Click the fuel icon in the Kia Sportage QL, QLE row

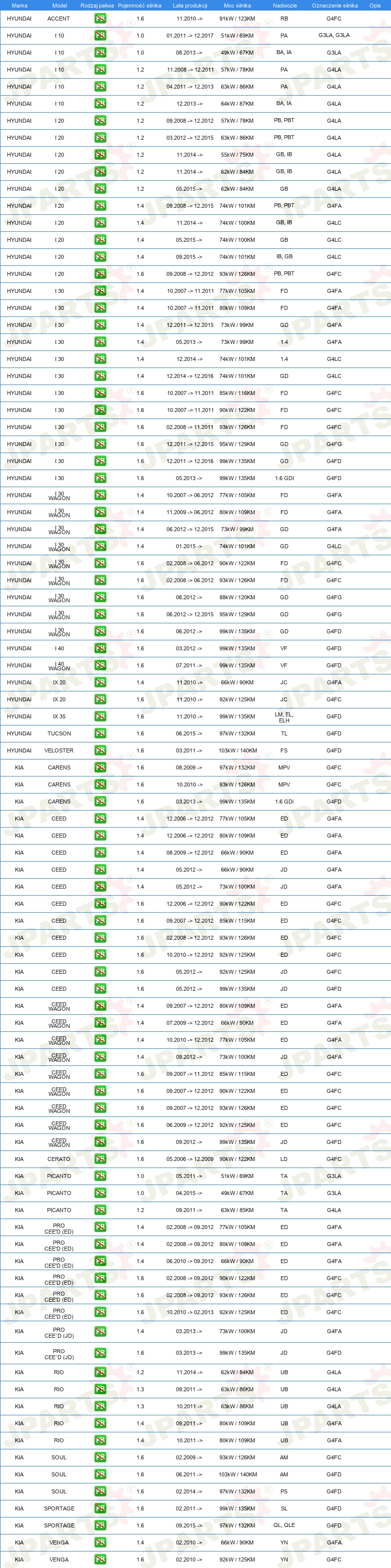100,1525
